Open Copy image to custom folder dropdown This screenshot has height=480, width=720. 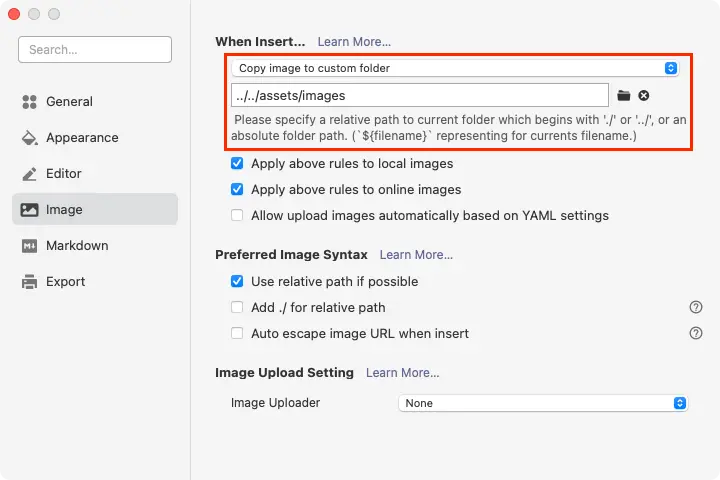coord(455,68)
